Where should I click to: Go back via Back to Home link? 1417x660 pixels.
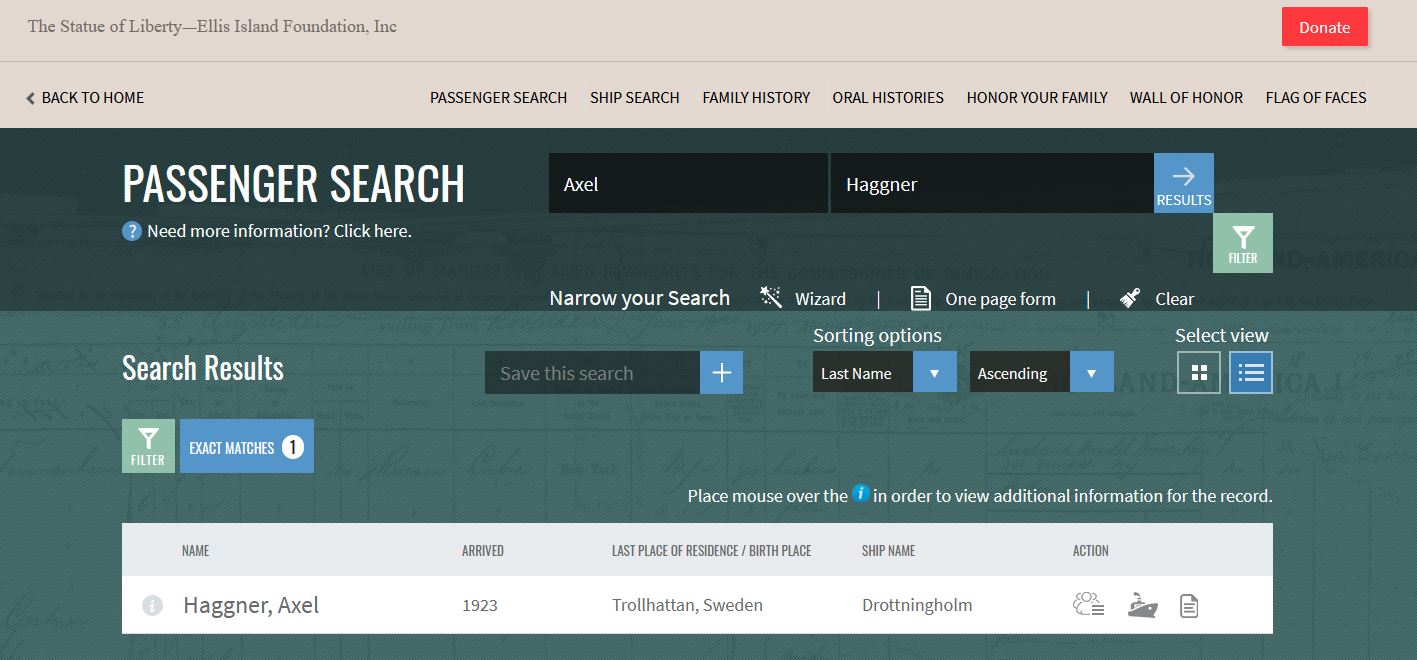pyautogui.click(x=85, y=97)
